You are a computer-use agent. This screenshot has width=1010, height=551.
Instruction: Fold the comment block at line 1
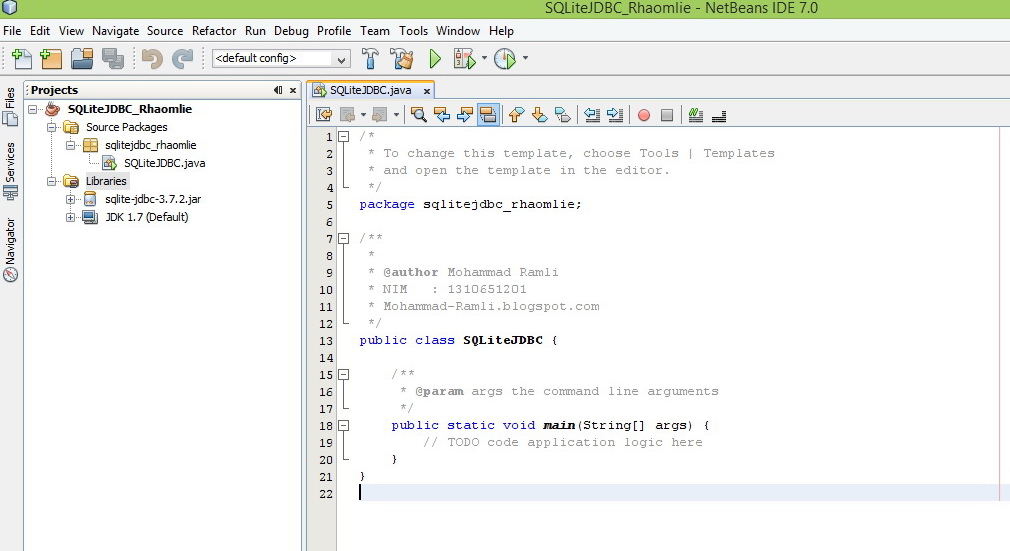coord(344,137)
